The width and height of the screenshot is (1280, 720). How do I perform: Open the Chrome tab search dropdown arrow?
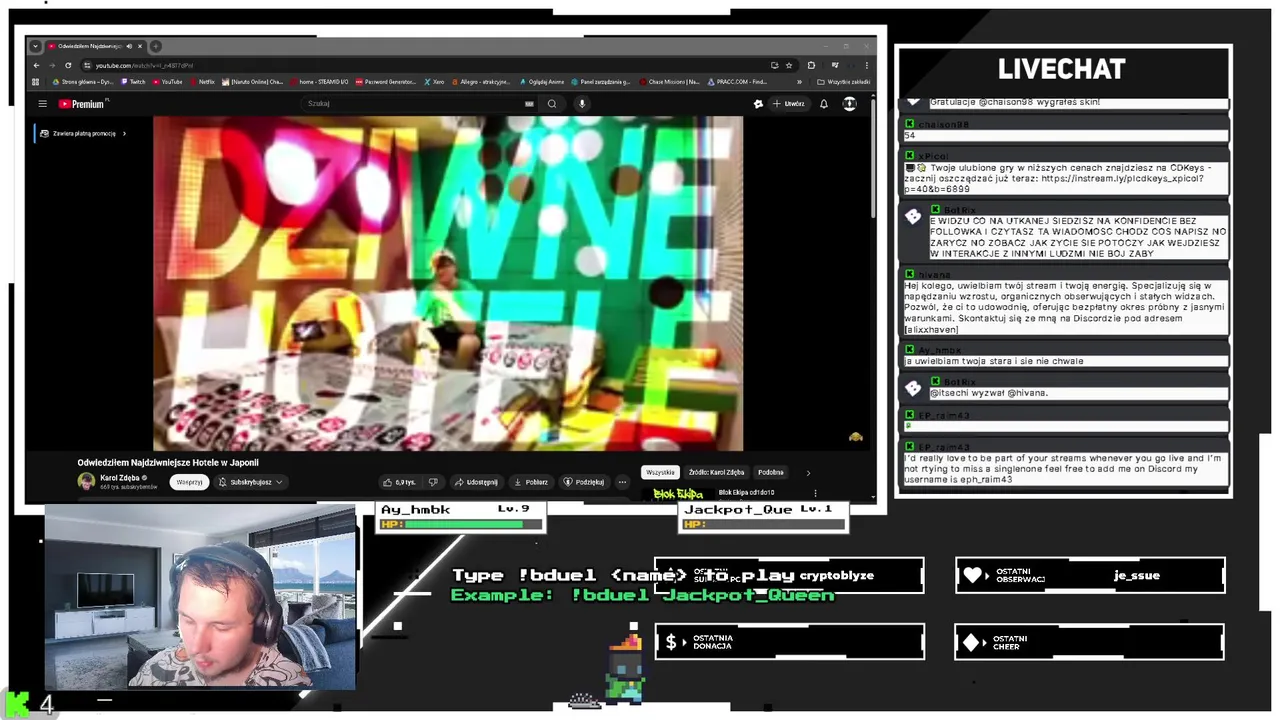36,46
